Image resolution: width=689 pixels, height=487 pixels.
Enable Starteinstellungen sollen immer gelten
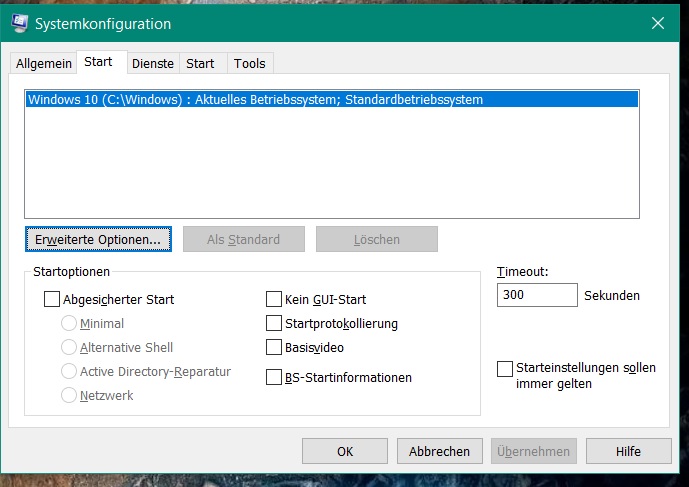[505, 369]
